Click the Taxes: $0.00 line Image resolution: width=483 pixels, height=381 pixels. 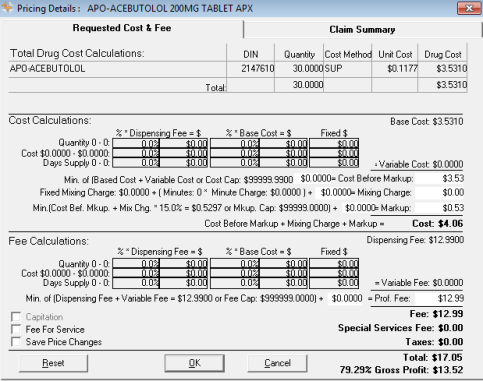click(x=434, y=342)
